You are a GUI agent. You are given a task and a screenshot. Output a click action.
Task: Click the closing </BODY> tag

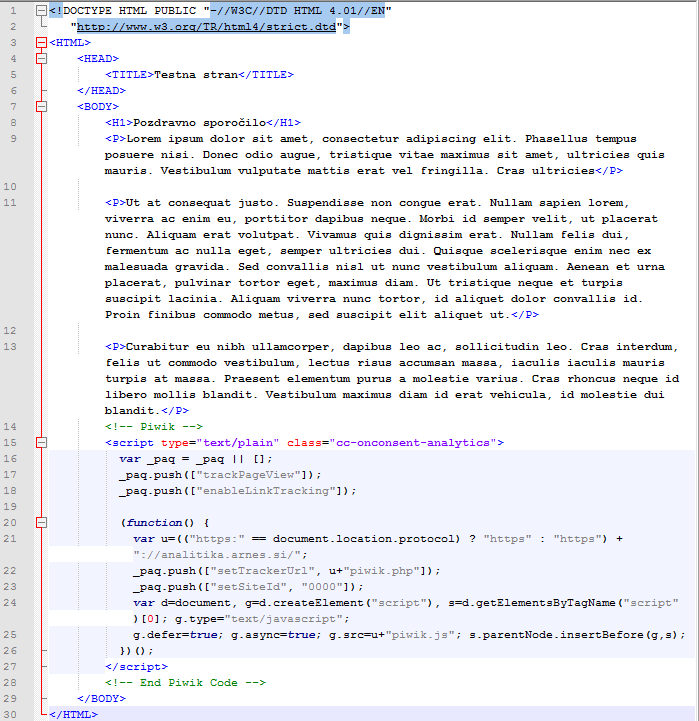click(x=102, y=699)
